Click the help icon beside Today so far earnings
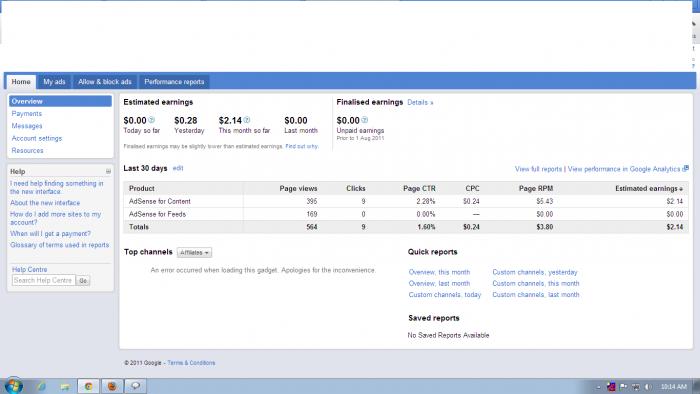 tap(151, 120)
